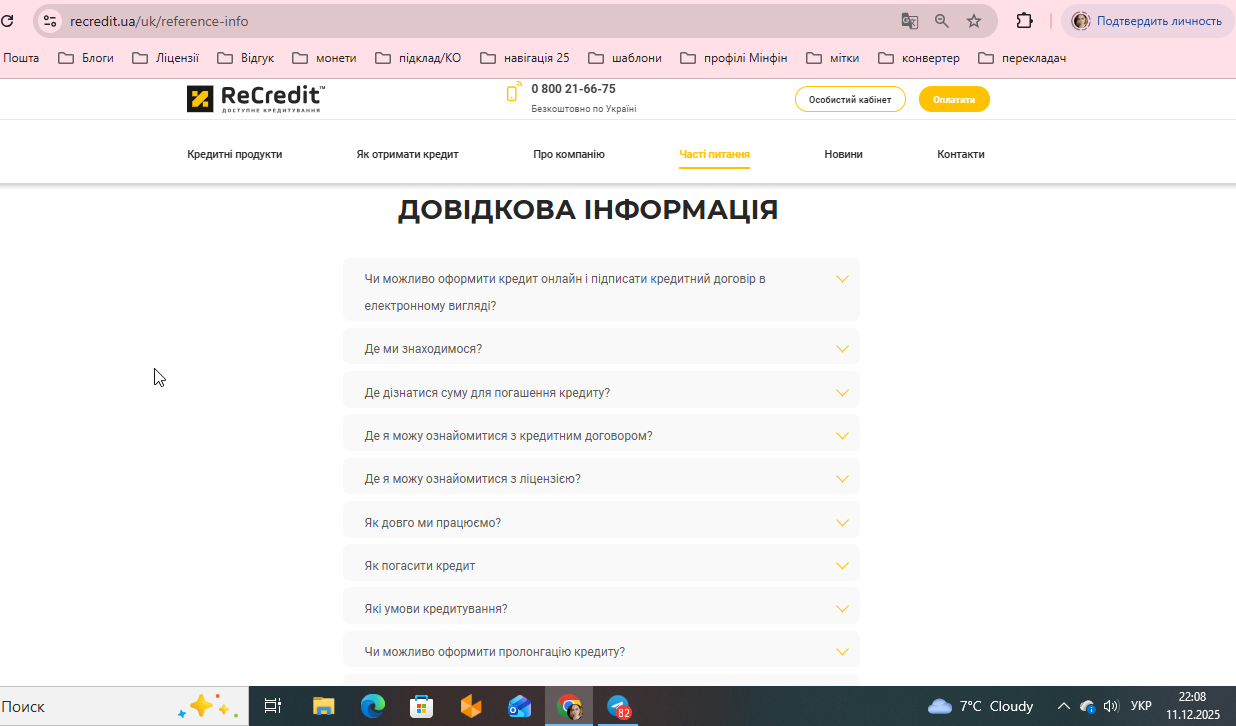1236x726 pixels.
Task: Click the phone number 0 800 21-66-75
Action: [573, 89]
